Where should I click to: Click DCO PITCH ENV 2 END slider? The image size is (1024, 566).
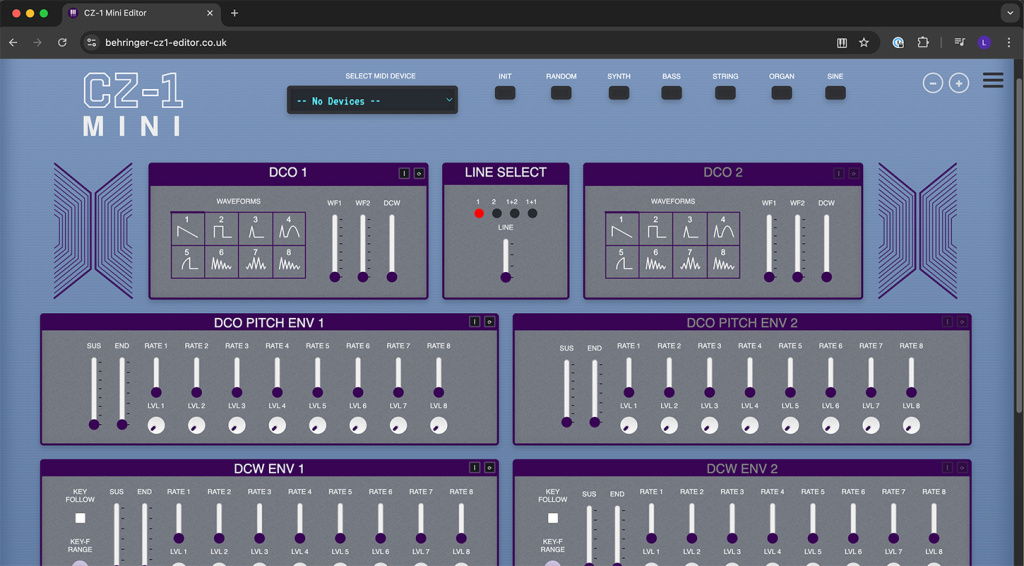coord(594,393)
